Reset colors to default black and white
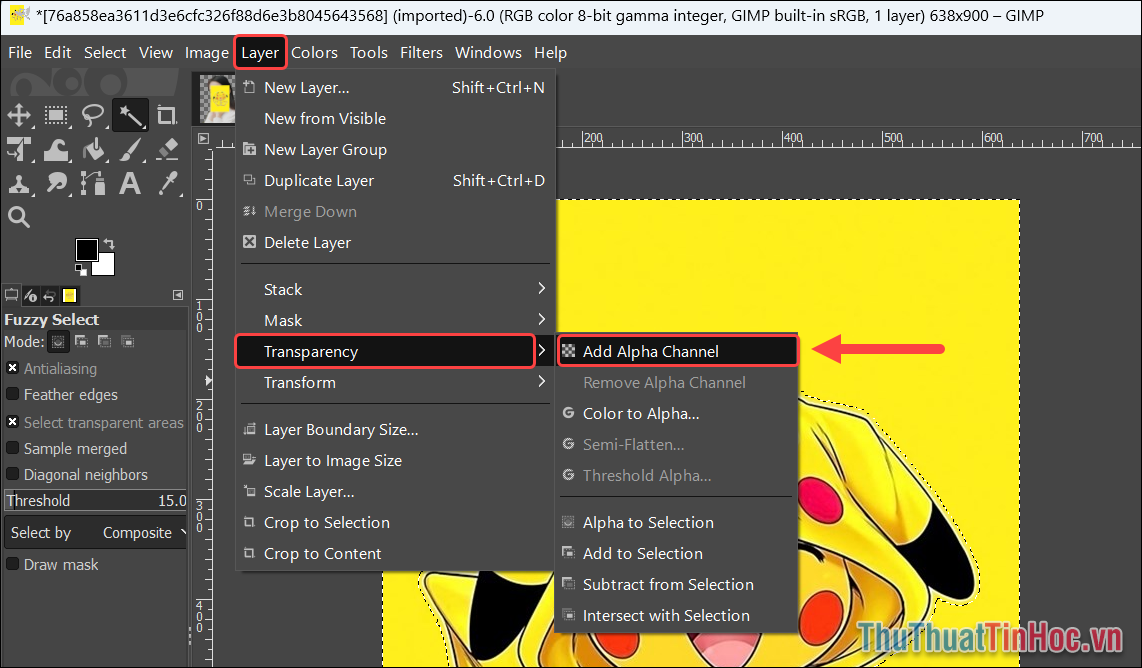This screenshot has height=668, width=1142. tap(81, 270)
